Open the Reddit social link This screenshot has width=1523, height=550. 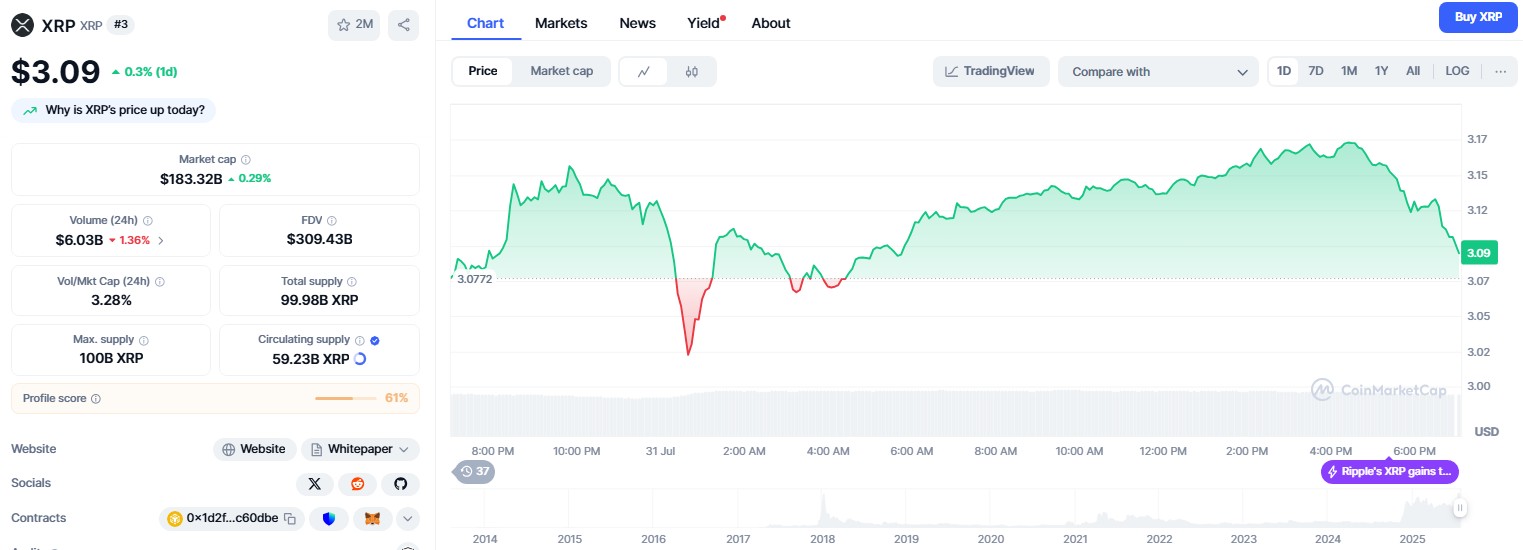coord(358,484)
